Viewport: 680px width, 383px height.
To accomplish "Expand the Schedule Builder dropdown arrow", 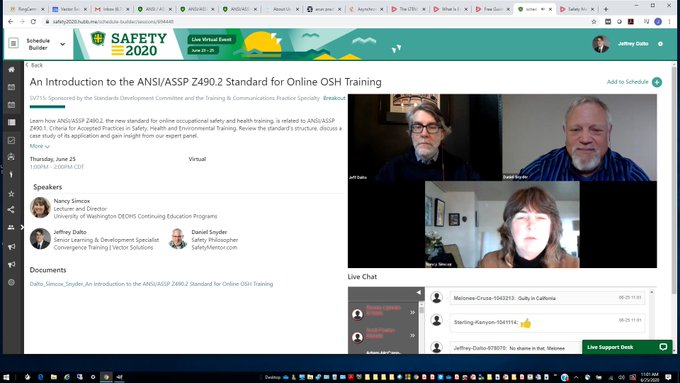I will click(x=62, y=44).
